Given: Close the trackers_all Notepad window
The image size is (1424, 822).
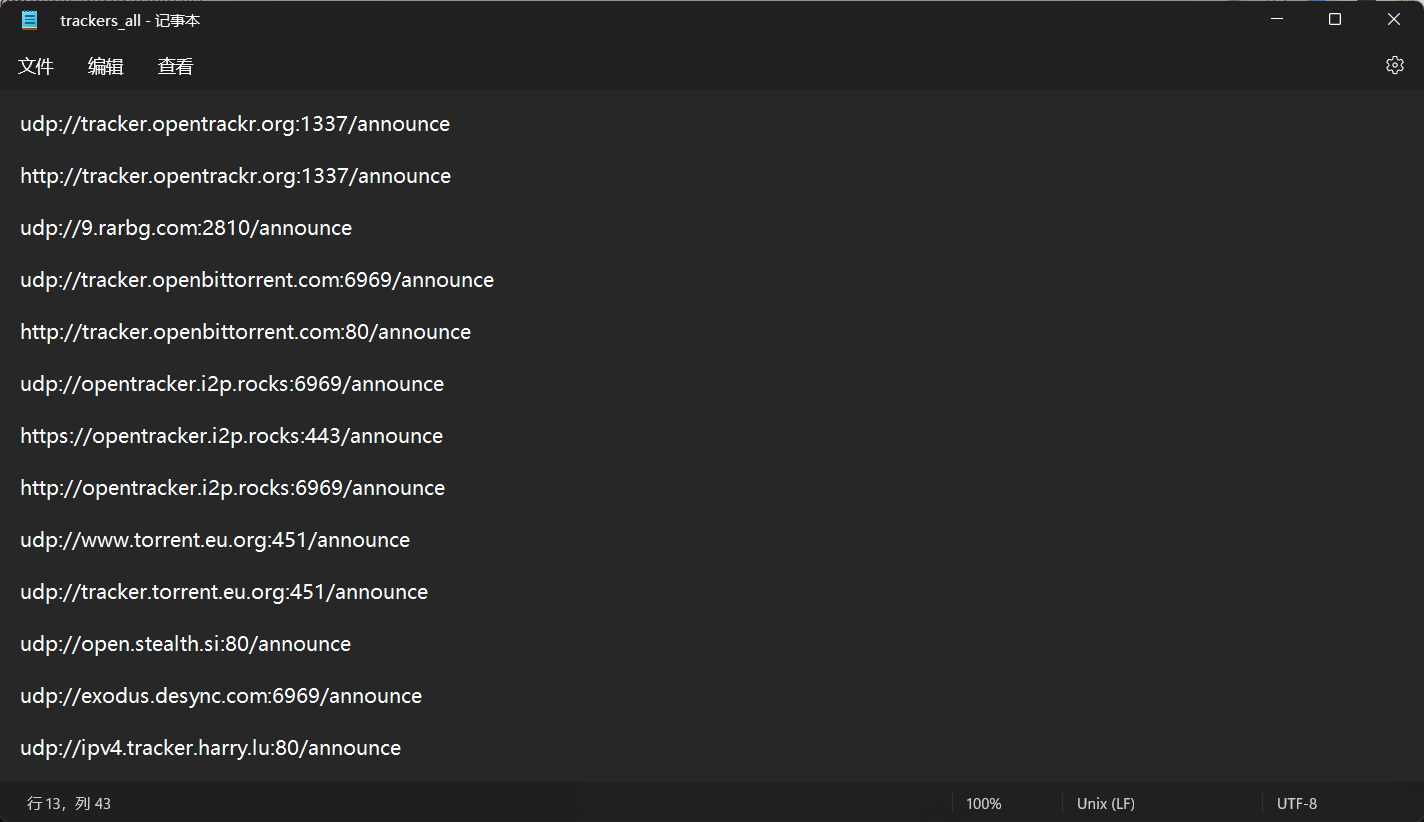Looking at the screenshot, I should [1393, 20].
